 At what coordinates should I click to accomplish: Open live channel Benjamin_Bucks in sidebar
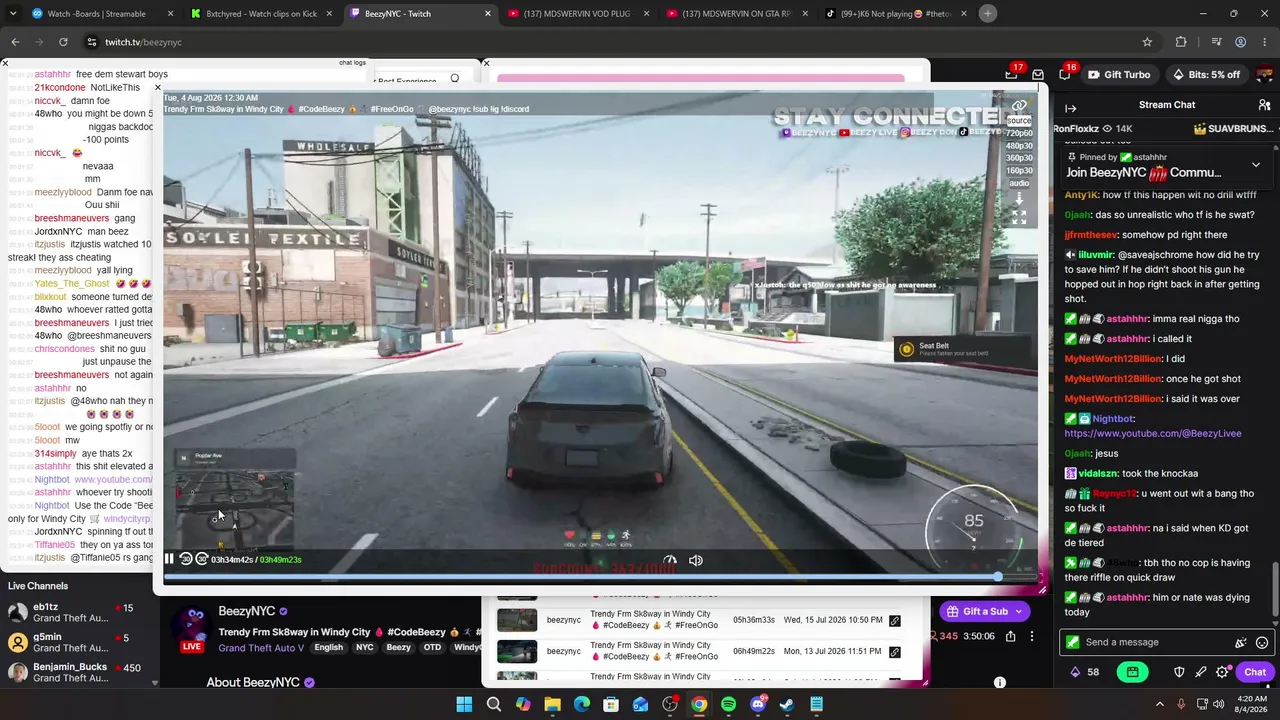[80, 672]
